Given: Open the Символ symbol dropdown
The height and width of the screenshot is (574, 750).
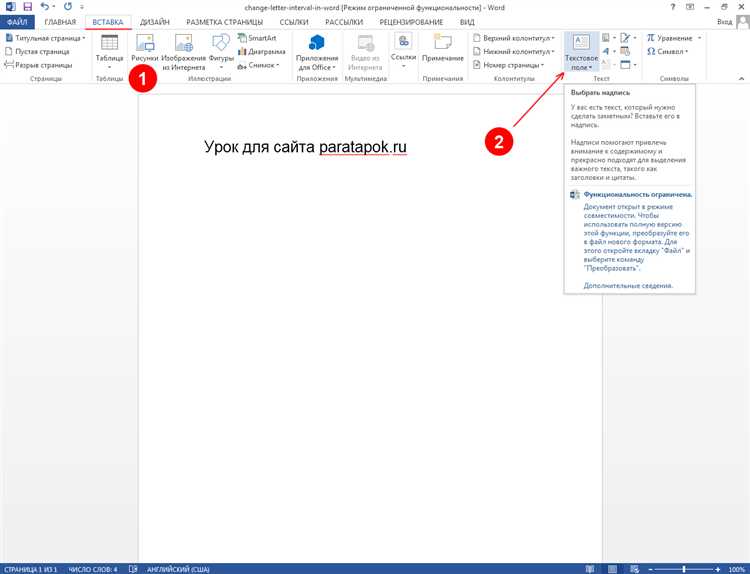Looking at the screenshot, I should (667, 51).
